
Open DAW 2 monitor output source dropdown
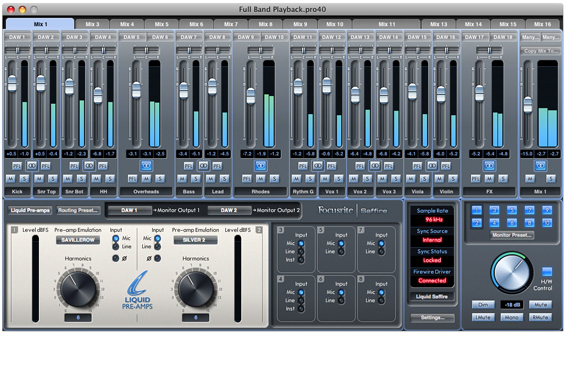pos(229,210)
